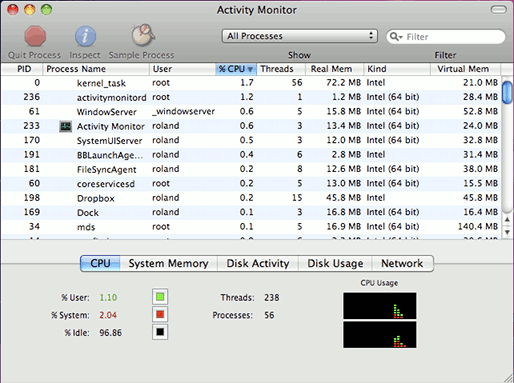The width and height of the screenshot is (514, 383).
Task: Select the Dock process row
Action: (x=251, y=212)
